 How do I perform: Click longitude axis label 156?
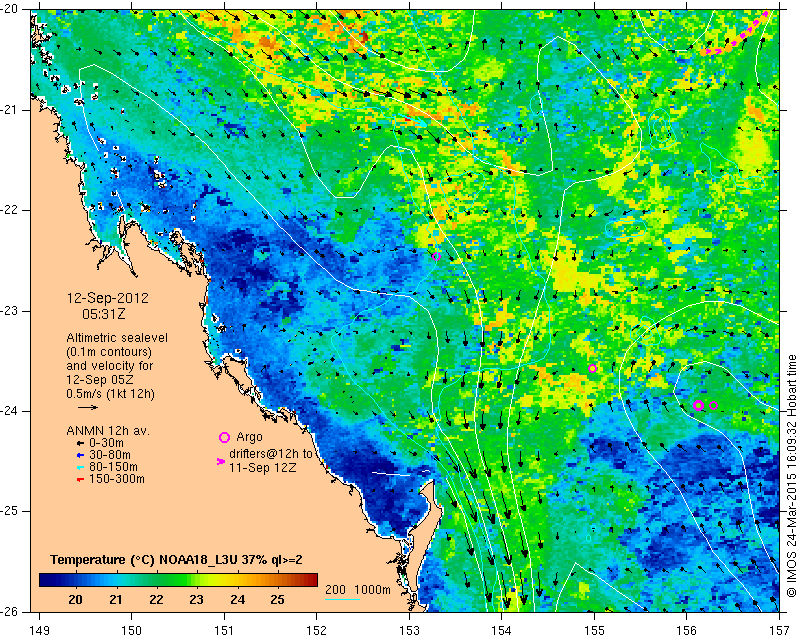[687, 630]
